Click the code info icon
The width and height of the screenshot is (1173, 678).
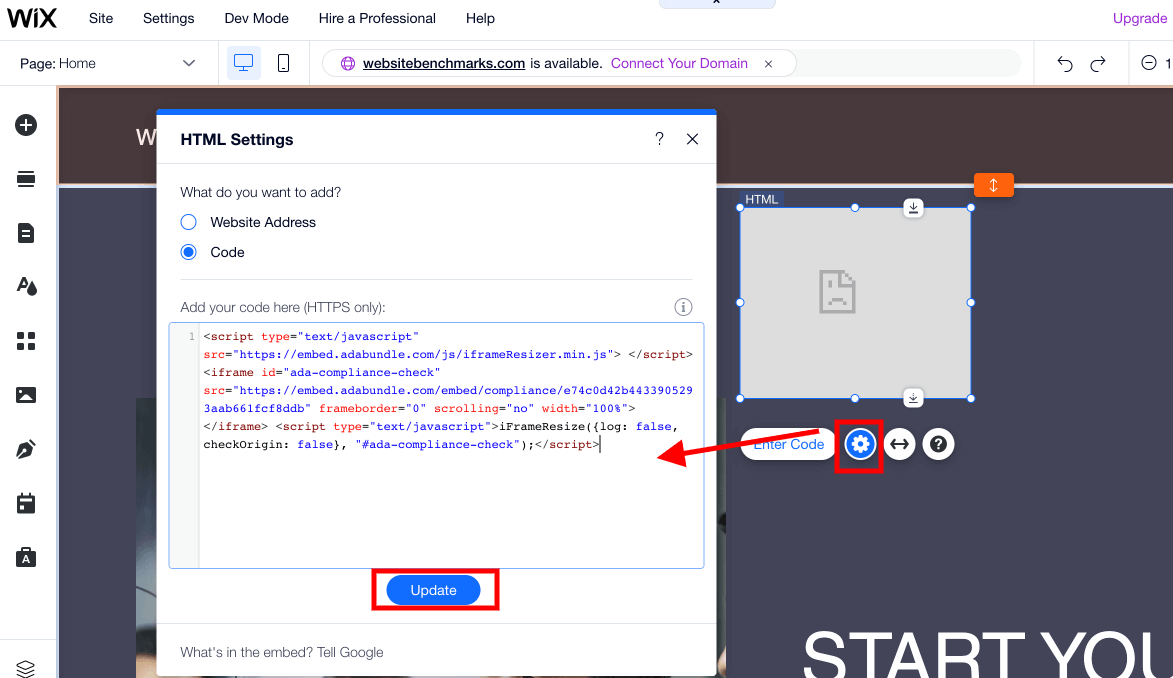tap(683, 307)
